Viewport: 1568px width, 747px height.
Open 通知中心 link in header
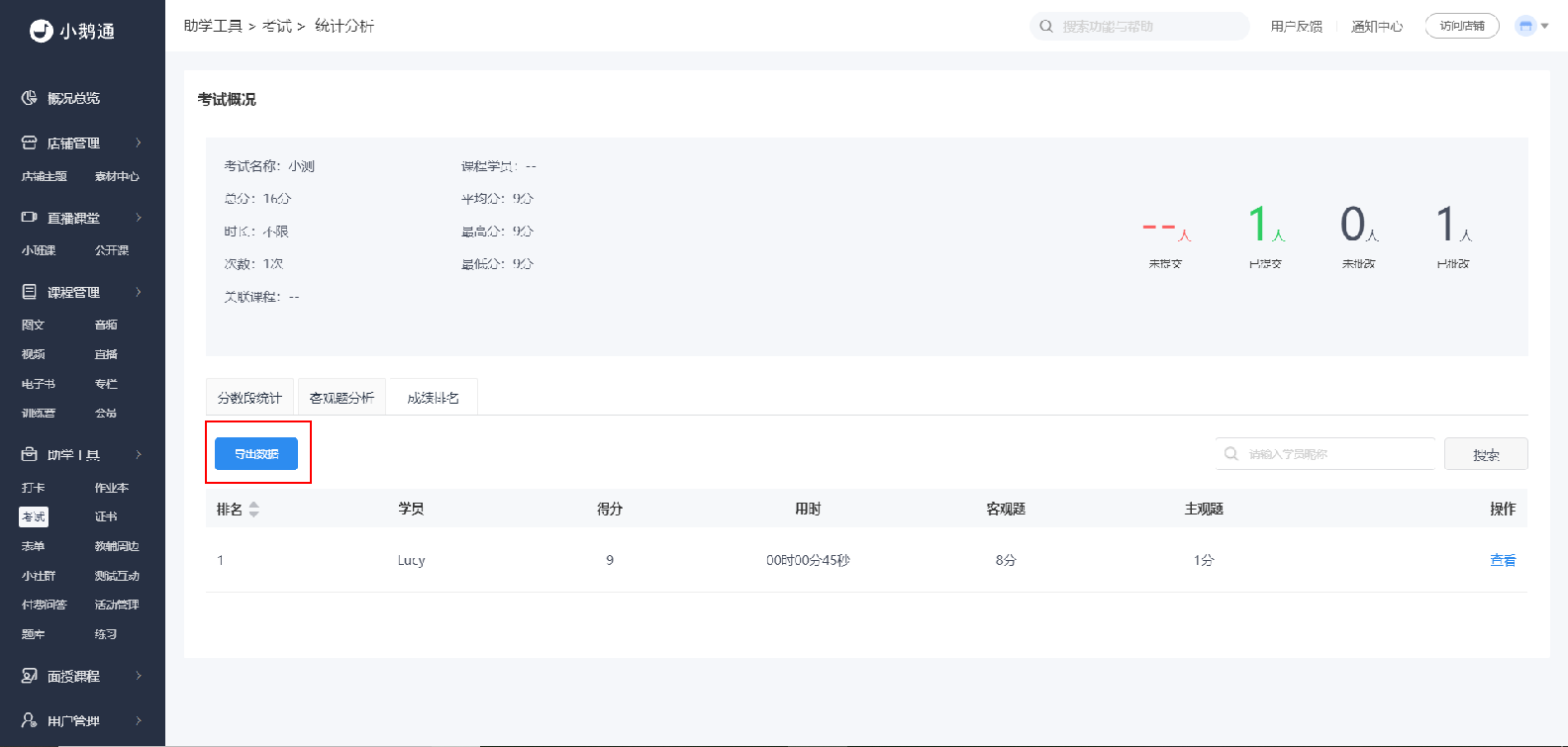[x=1377, y=27]
